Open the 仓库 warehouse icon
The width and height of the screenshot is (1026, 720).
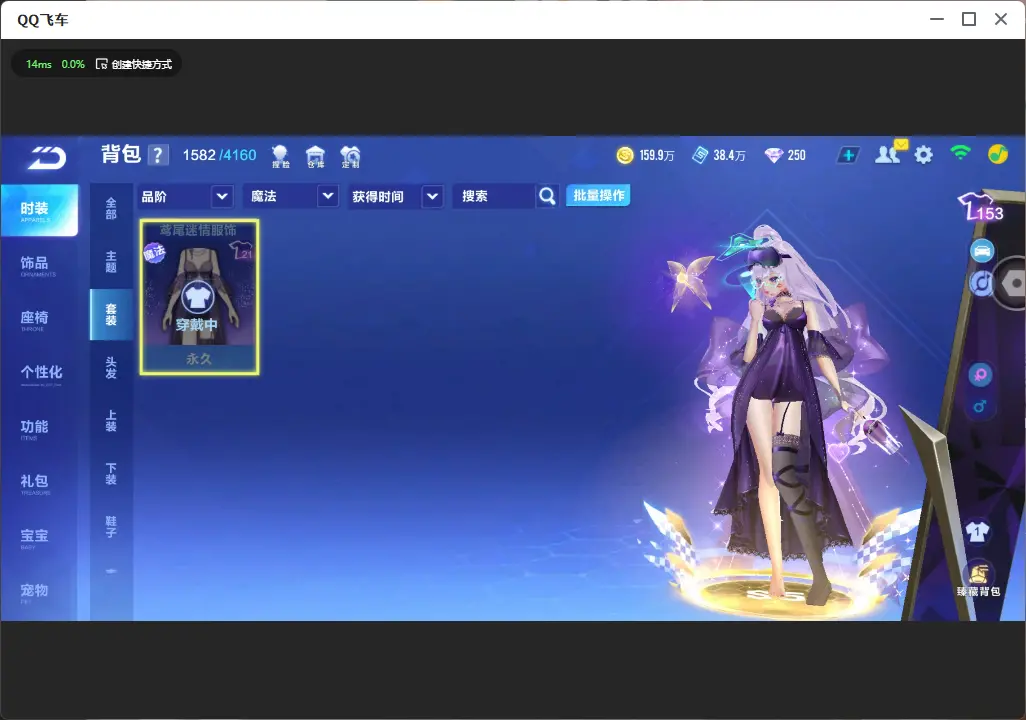pyautogui.click(x=315, y=156)
